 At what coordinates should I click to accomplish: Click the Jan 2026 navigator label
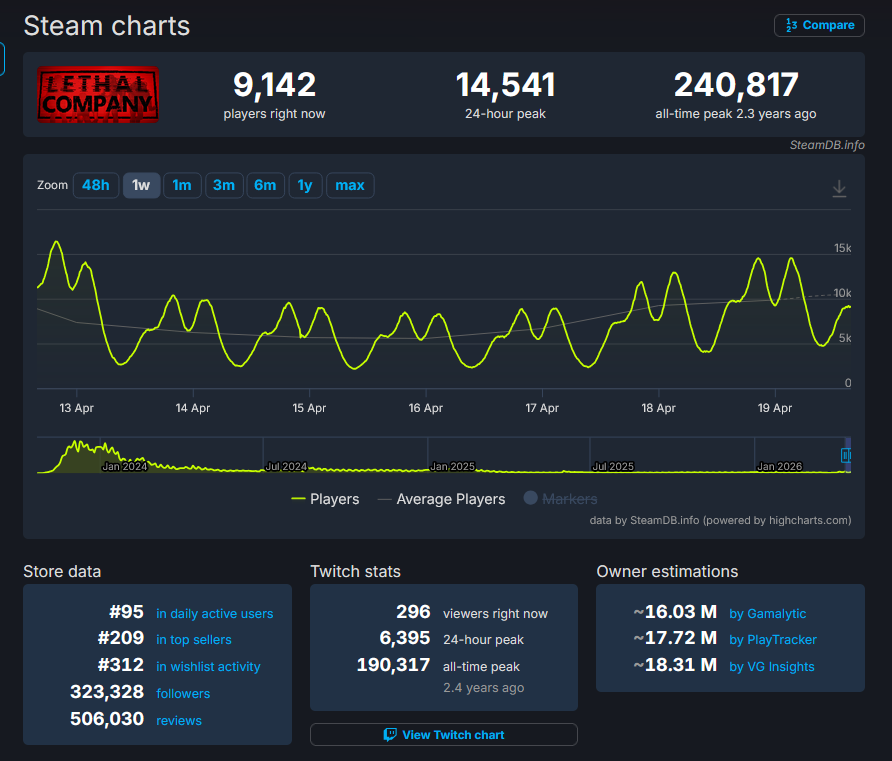pos(779,466)
